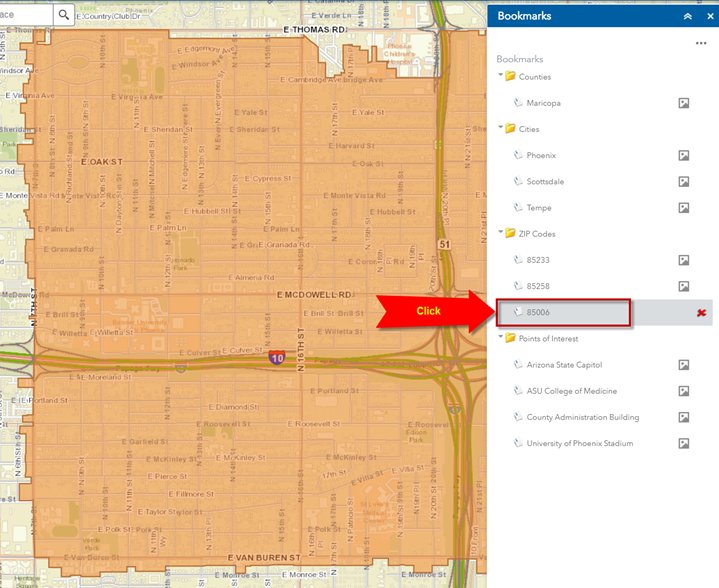Click inside the map search input field
The height and width of the screenshot is (588, 719).
pos(25,14)
